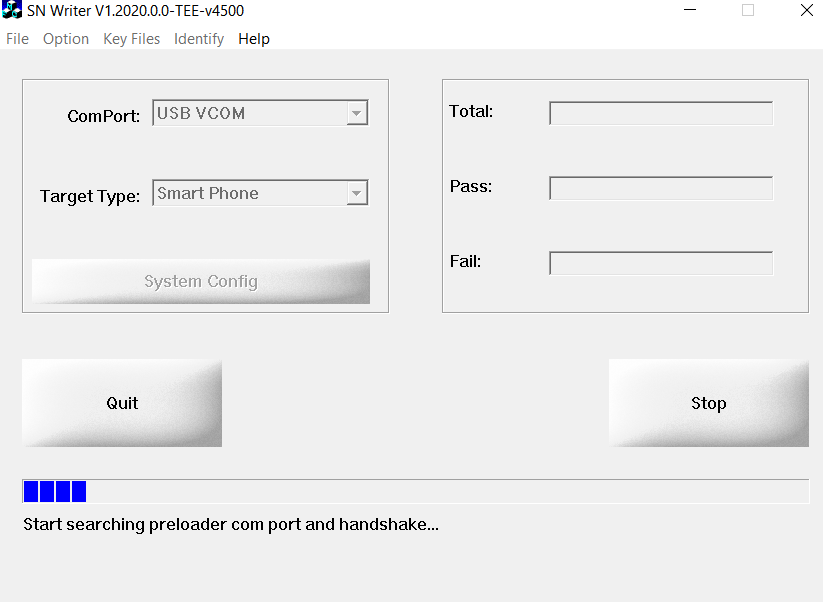Click the Fail label
The image size is (823, 602).
click(x=466, y=261)
